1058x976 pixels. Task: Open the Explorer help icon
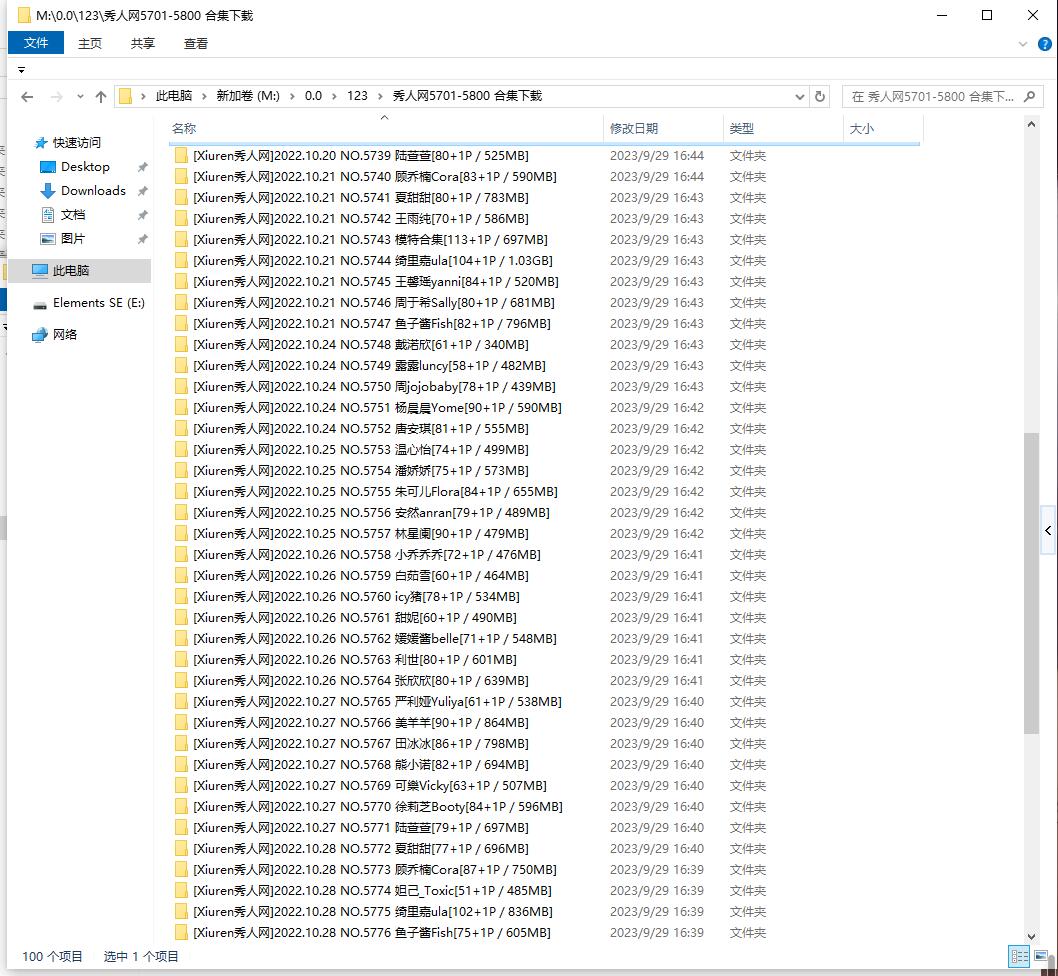click(1045, 44)
